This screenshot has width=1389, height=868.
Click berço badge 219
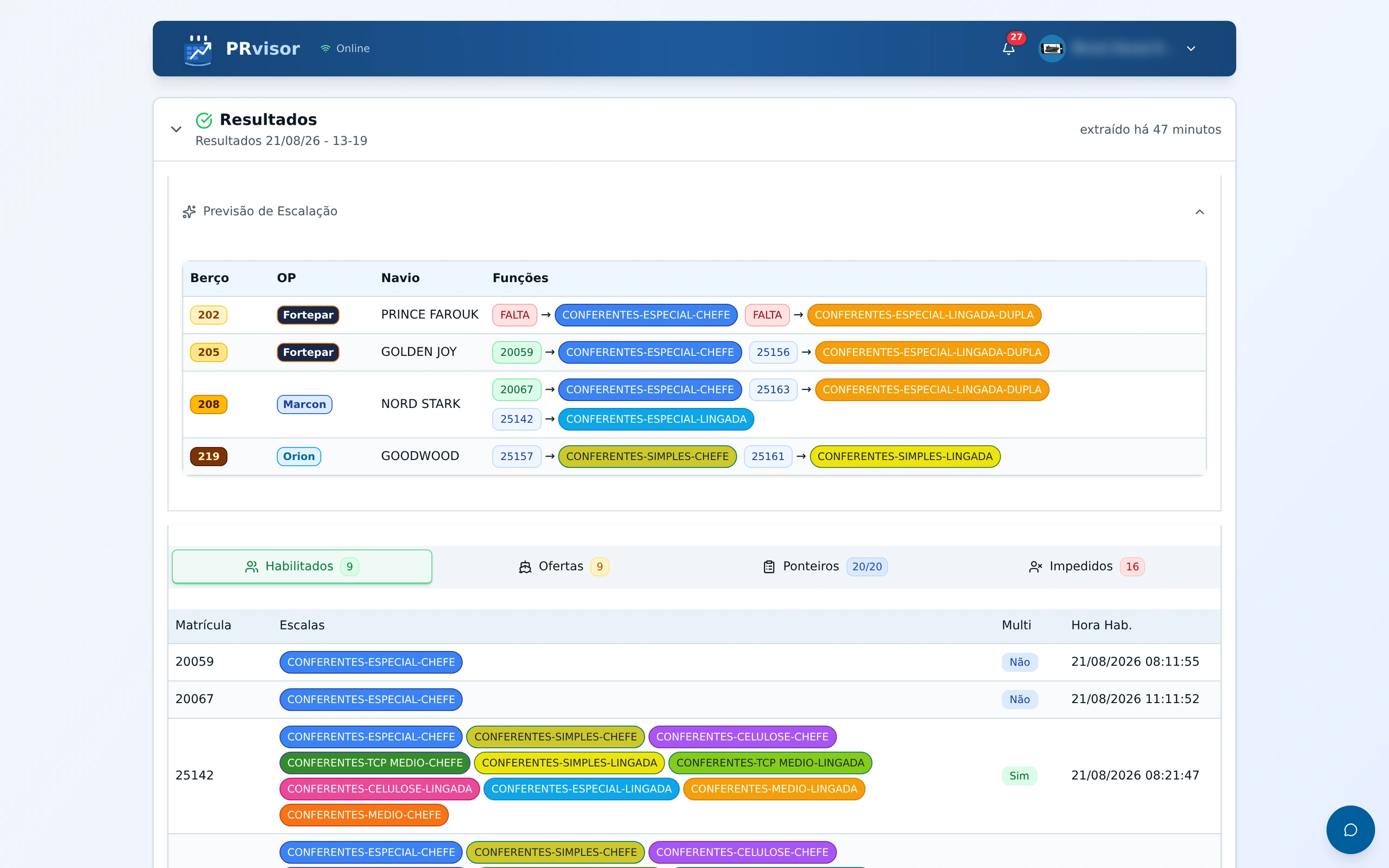208,456
